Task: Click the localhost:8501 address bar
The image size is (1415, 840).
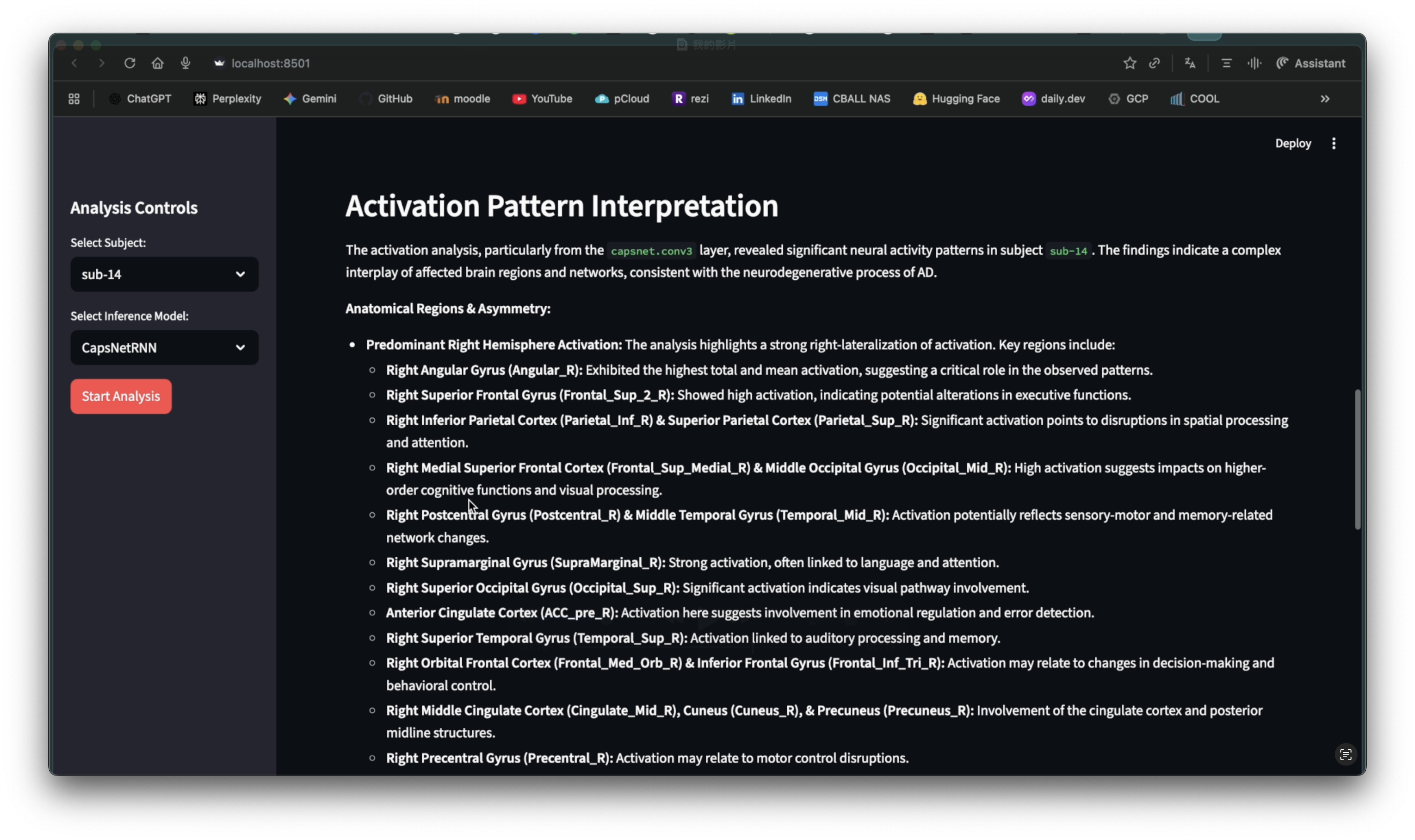Action: click(271, 64)
